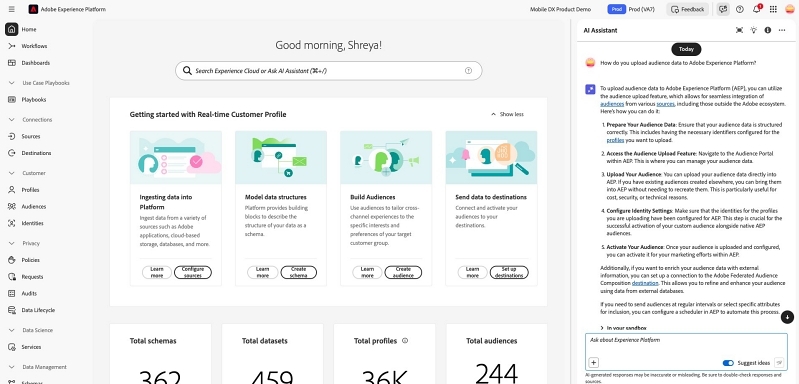The image size is (799, 384).
Task: Click the Build Audiences illustration
Action: 386,157
